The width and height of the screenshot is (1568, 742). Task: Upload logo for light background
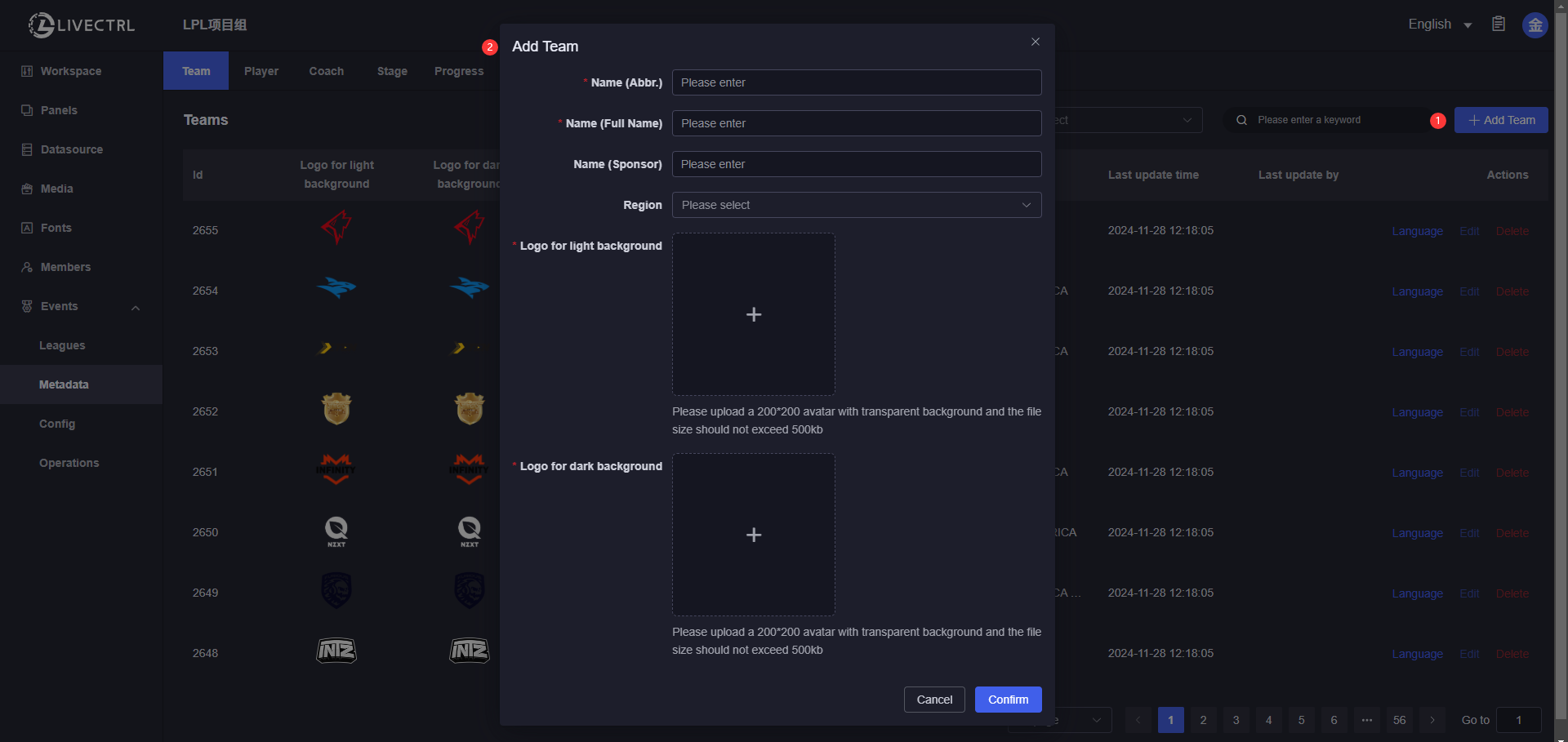pos(753,314)
